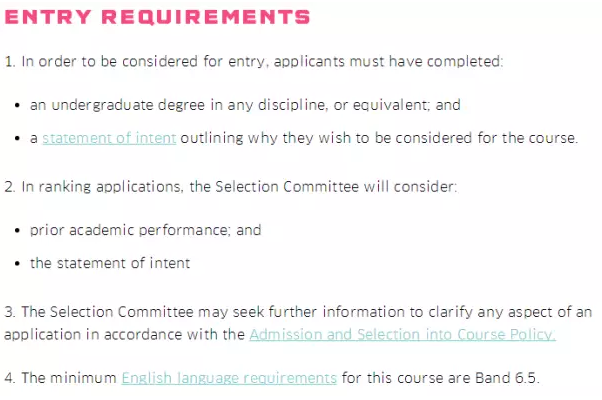The width and height of the screenshot is (602, 400).
Task: Select the 'prior academic performance; and' bullet text
Action: coord(146,230)
